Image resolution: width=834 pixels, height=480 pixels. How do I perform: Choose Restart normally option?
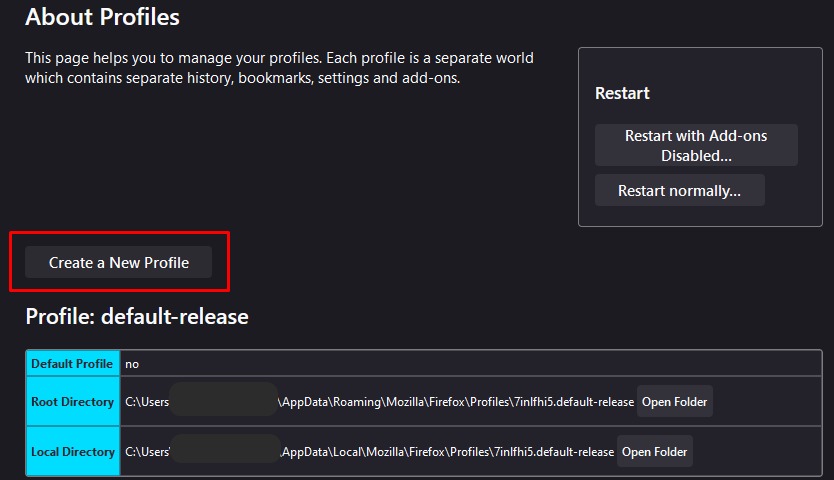679,190
